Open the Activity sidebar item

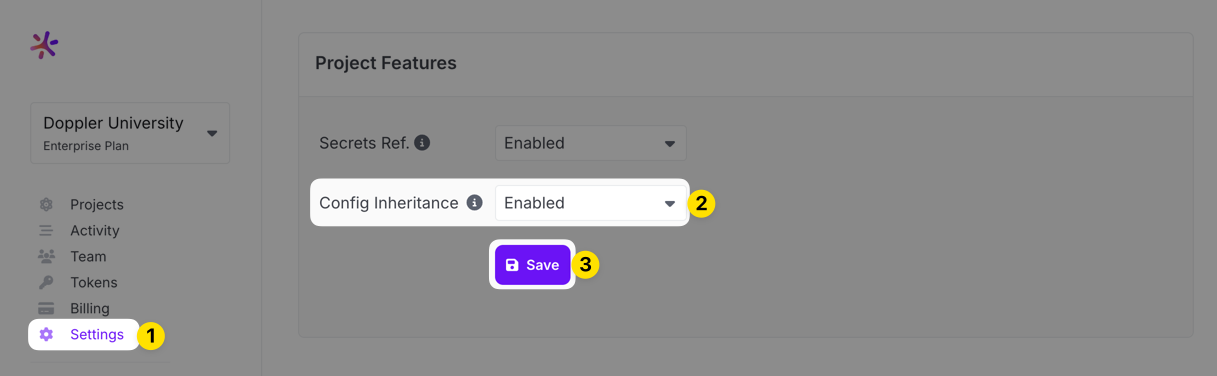(95, 230)
